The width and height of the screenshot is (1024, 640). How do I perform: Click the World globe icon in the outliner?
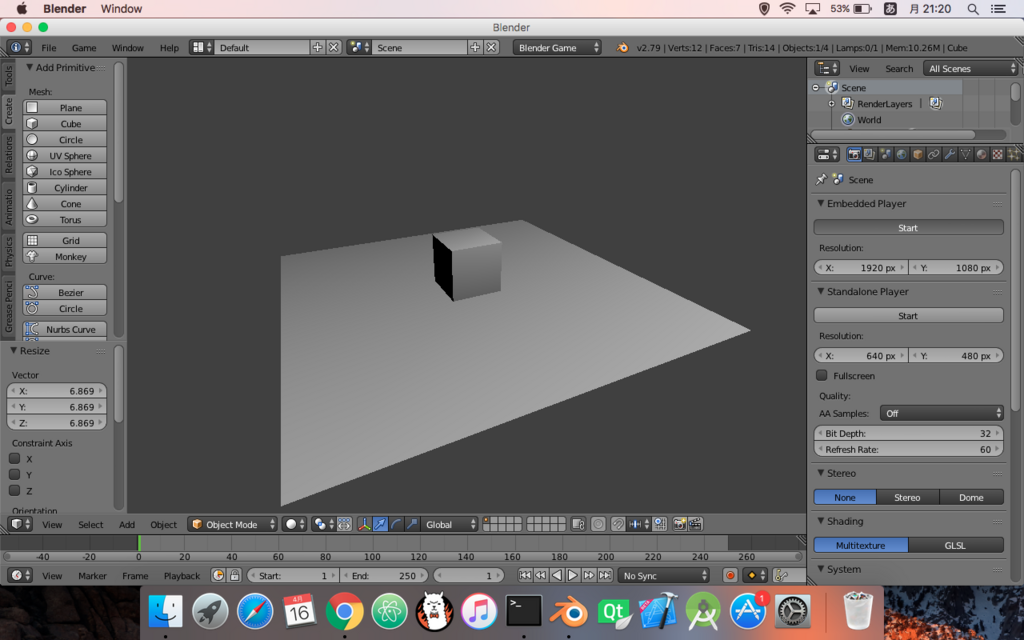pos(848,120)
